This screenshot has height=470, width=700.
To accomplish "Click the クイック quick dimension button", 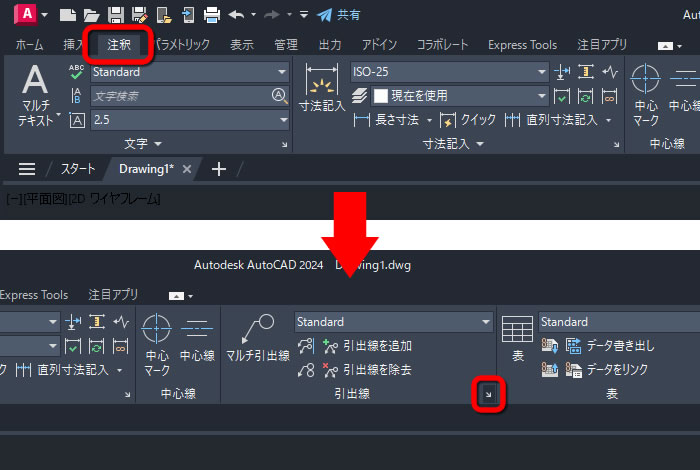I will click(467, 120).
